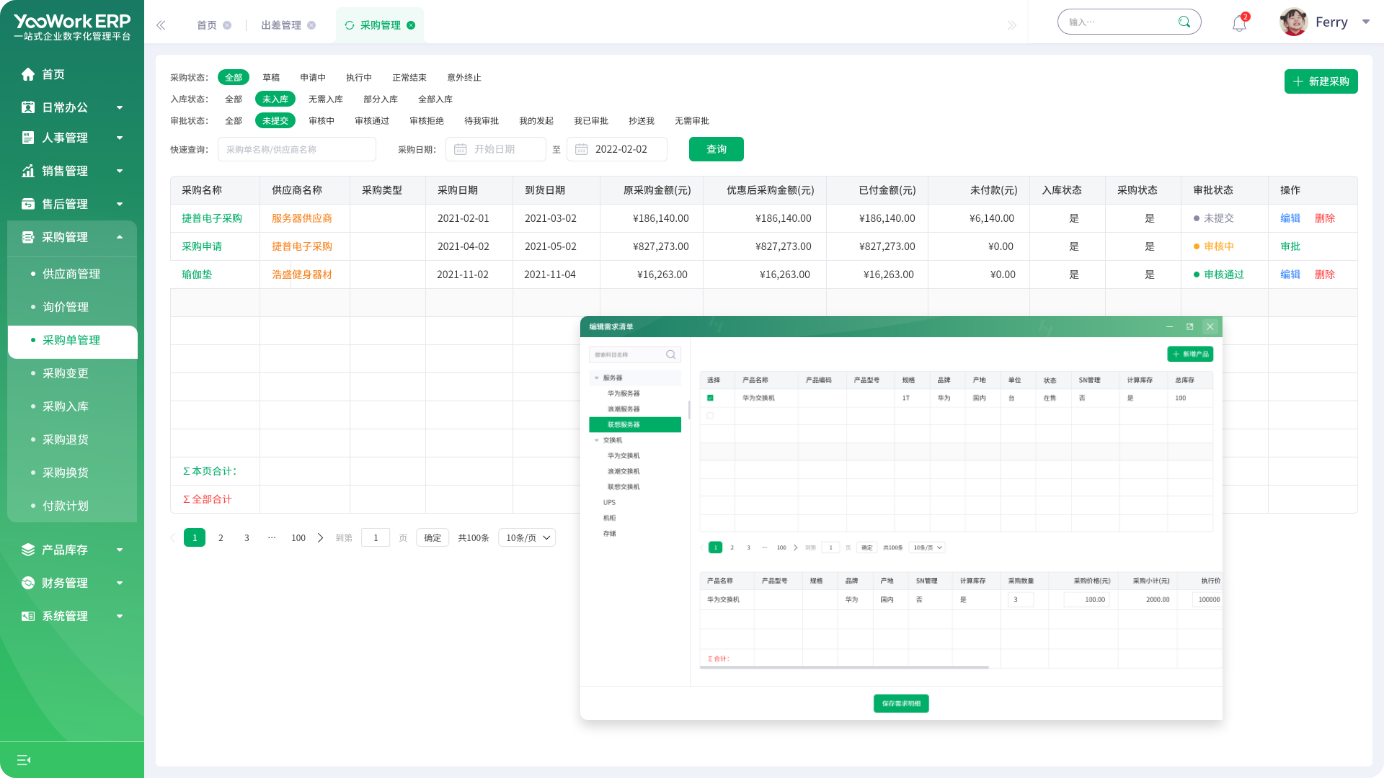Select 草稿 in 采购状态 filter

click(271, 77)
